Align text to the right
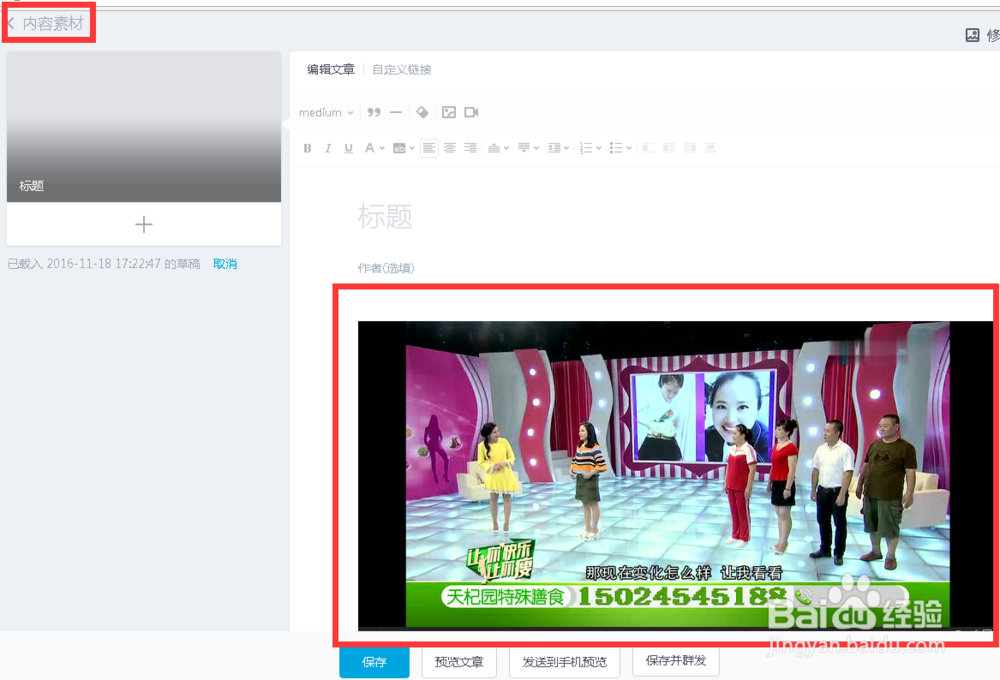 tap(471, 148)
